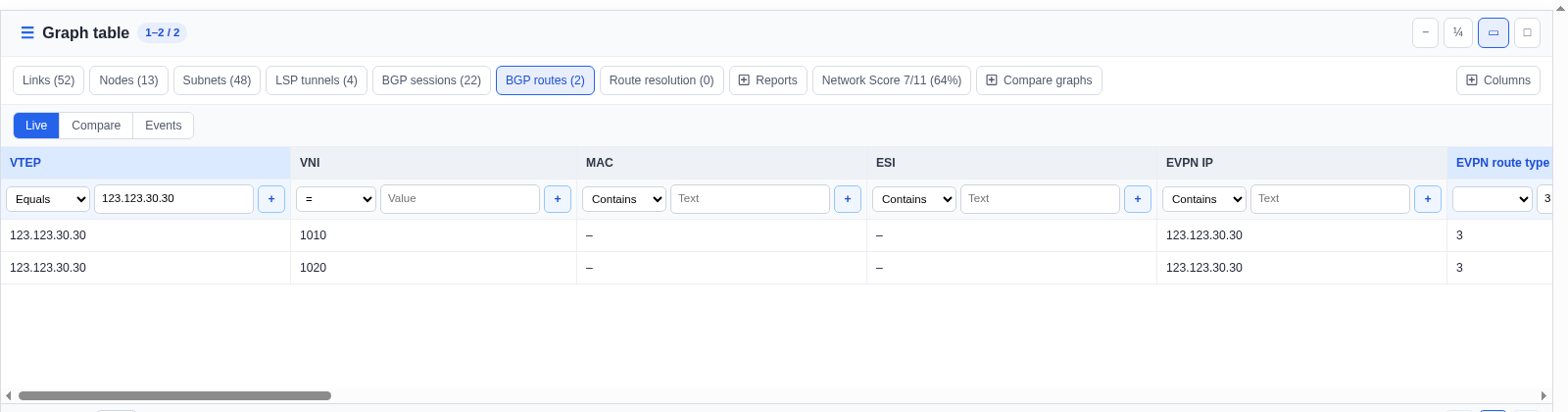Open the MAC Contains operator dropdown
The image size is (1568, 412).
pos(624,199)
